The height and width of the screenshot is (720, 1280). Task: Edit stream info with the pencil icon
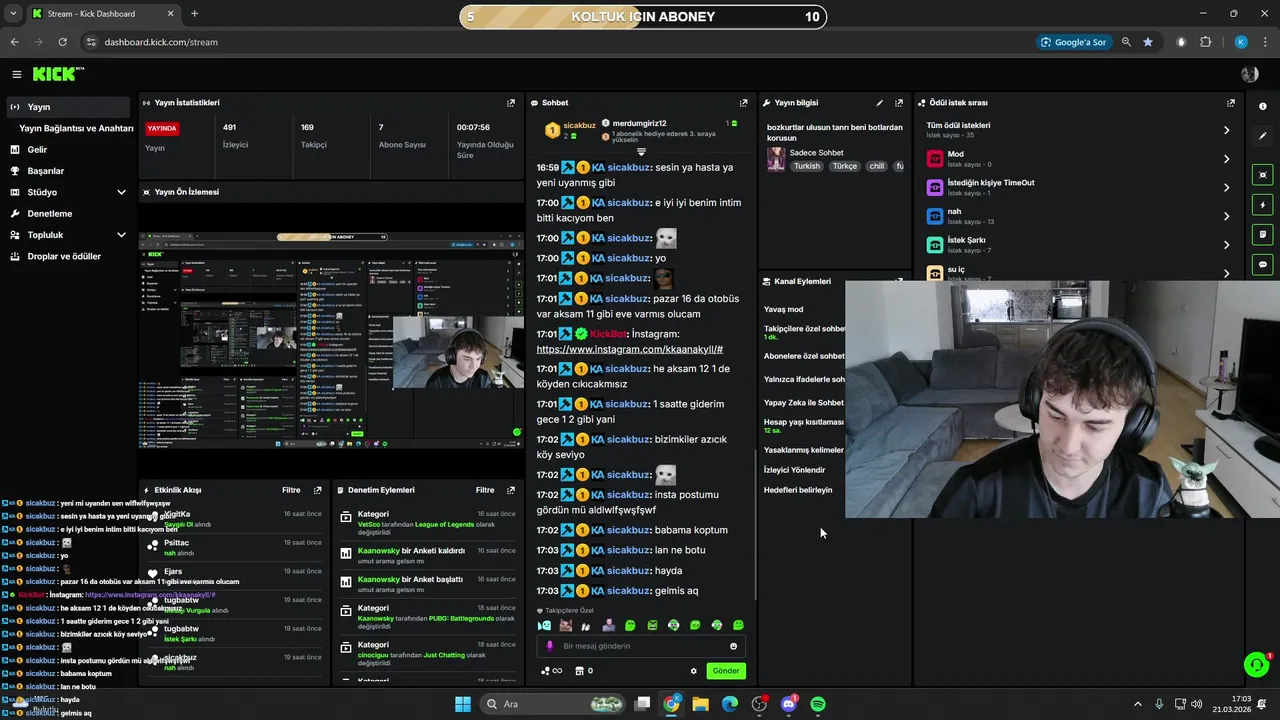(880, 103)
